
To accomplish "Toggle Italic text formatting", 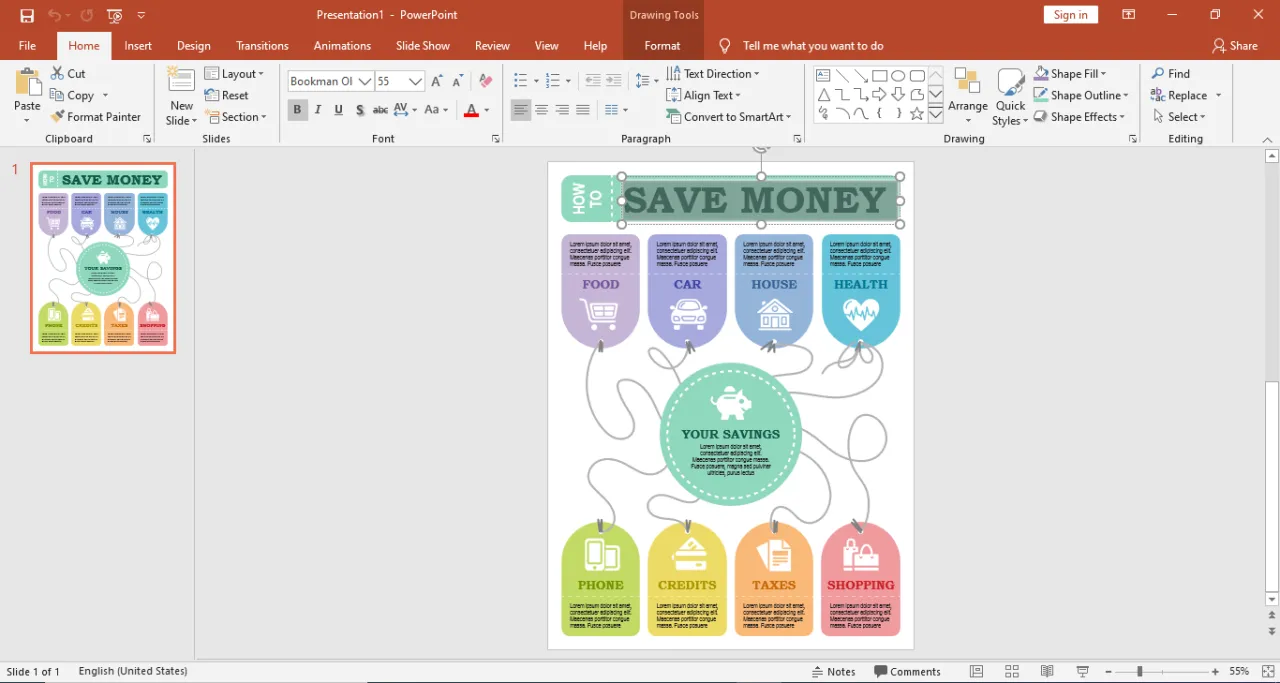I will pyautogui.click(x=318, y=110).
